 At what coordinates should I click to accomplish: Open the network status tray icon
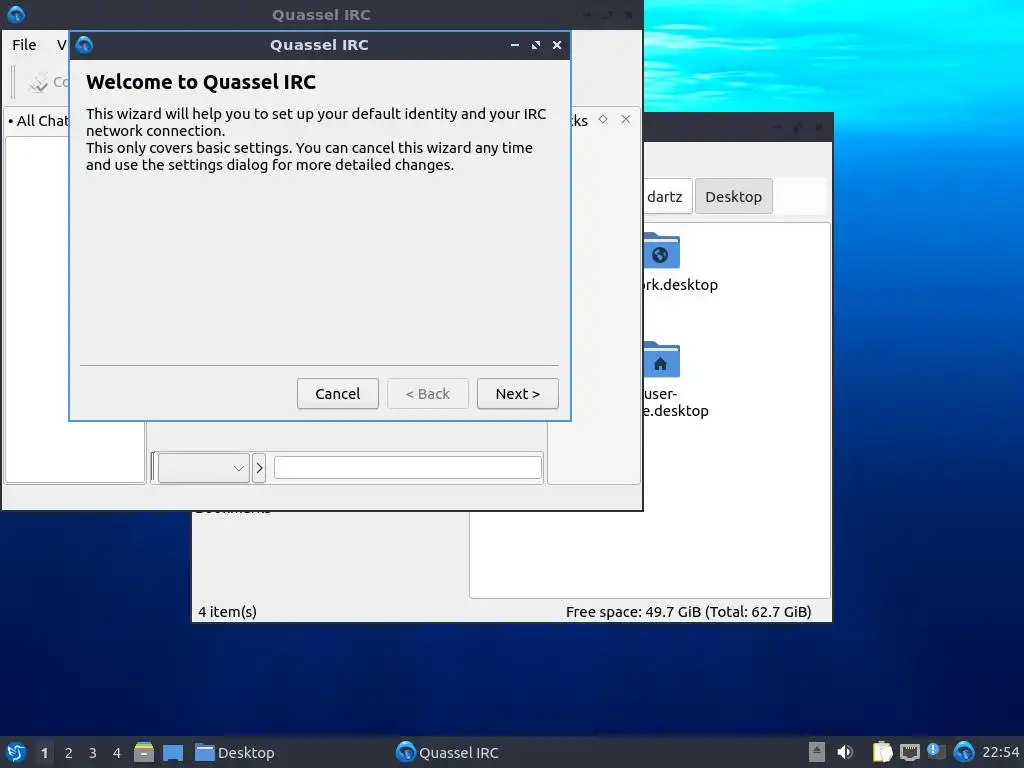909,752
